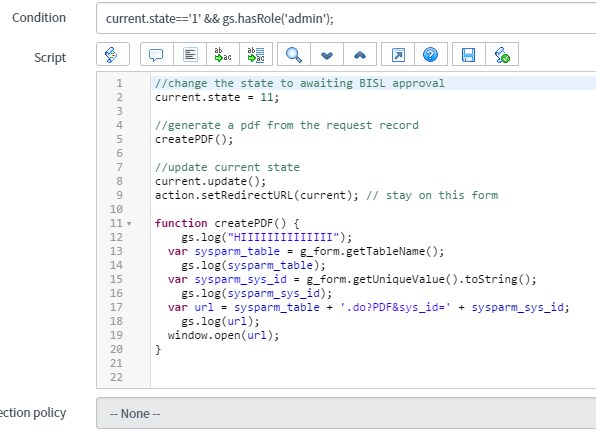Screen dimensions: 596x438
Task: Collapse the createPDF function fold arrow
Action: [129, 224]
